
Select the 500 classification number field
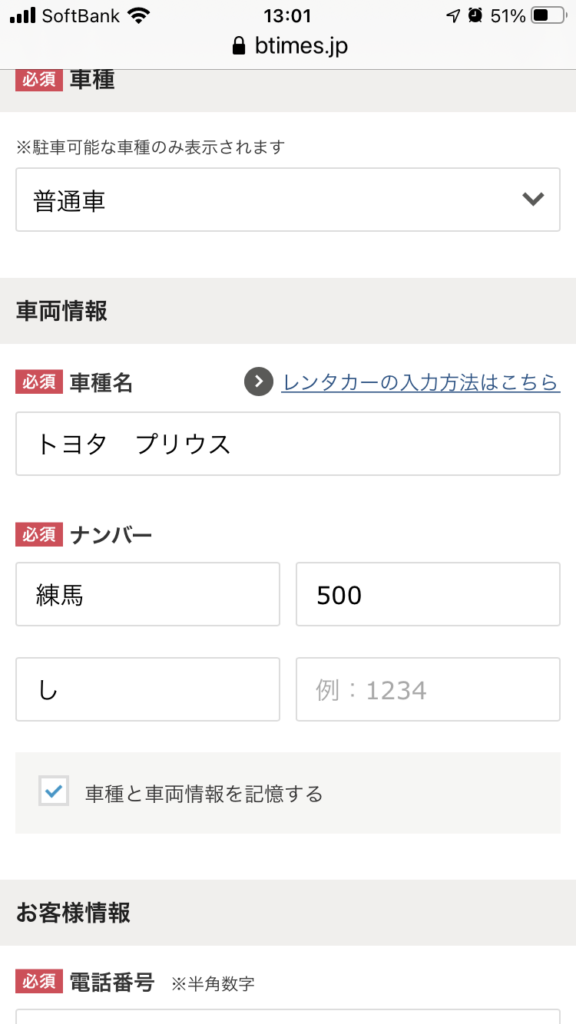pos(428,594)
